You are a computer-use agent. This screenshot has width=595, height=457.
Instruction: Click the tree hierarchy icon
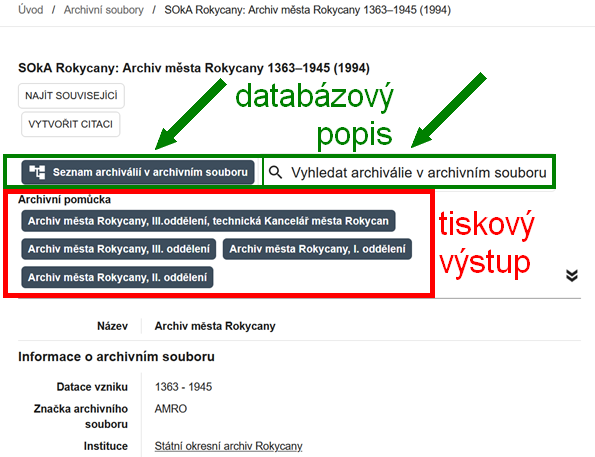pos(37,172)
